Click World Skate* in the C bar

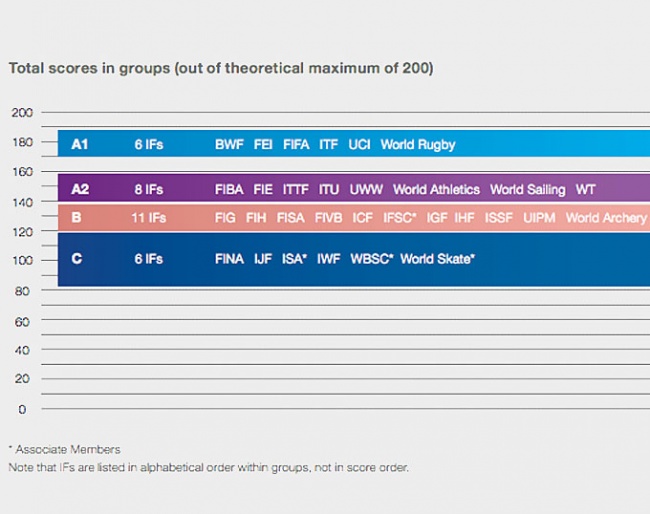point(437,259)
